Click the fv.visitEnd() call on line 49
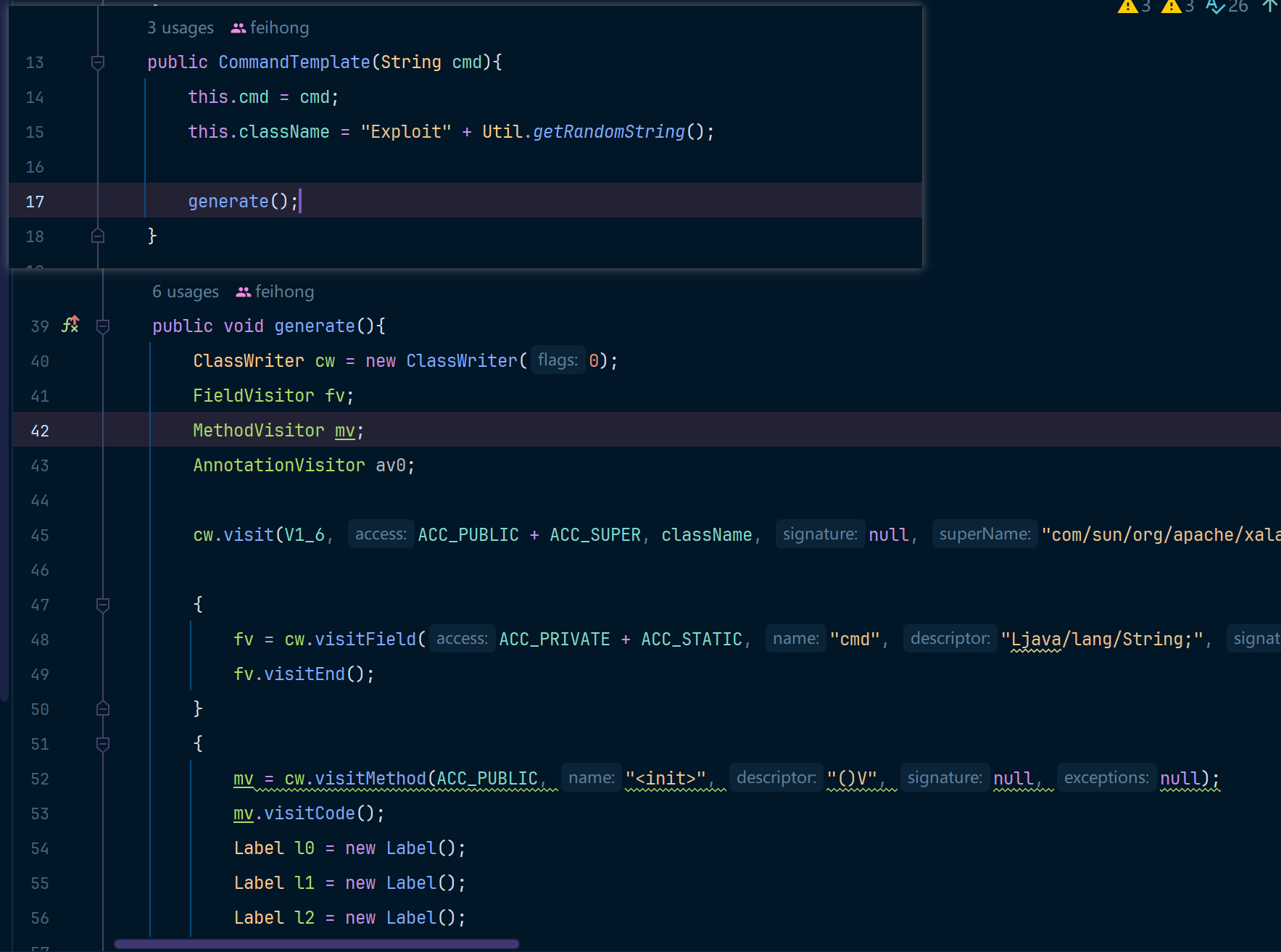Image resolution: width=1281 pixels, height=952 pixels. coord(304,674)
